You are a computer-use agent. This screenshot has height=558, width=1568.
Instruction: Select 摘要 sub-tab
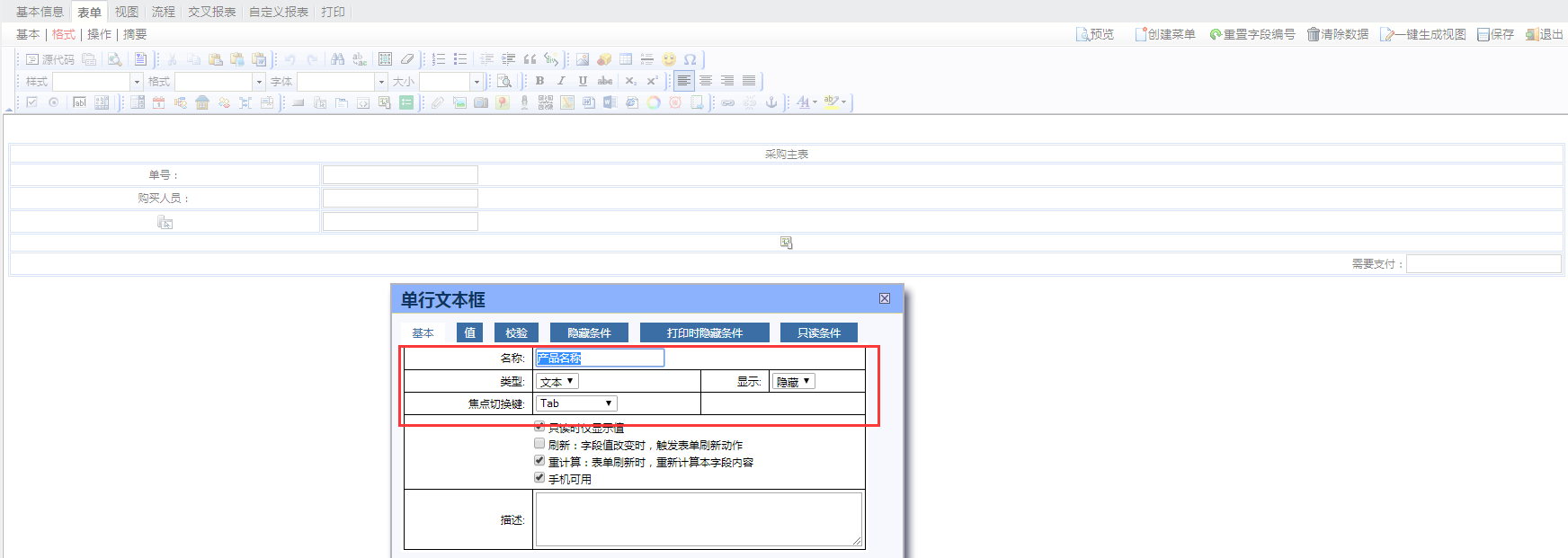click(x=135, y=34)
